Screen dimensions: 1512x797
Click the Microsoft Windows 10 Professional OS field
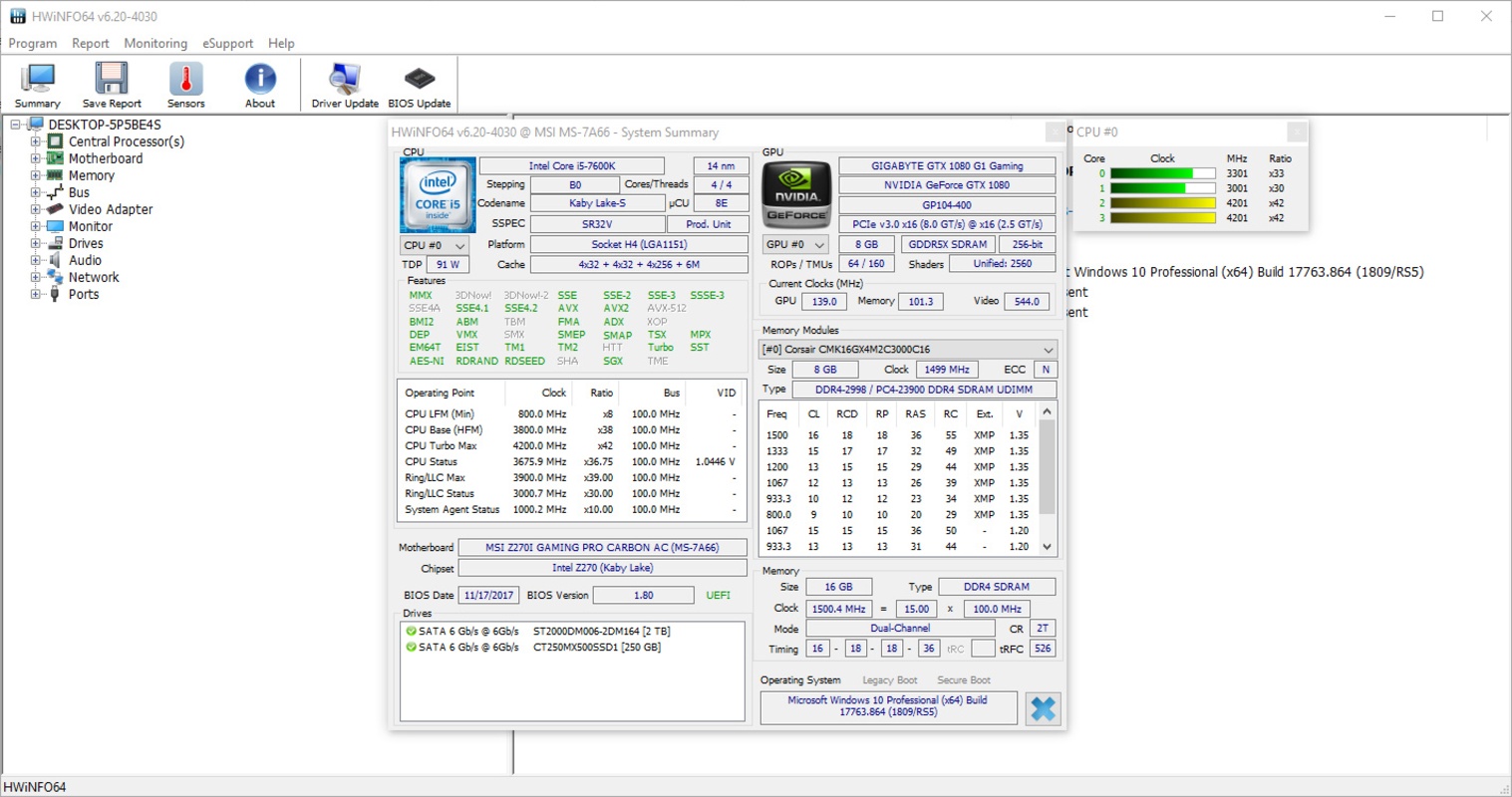[888, 706]
